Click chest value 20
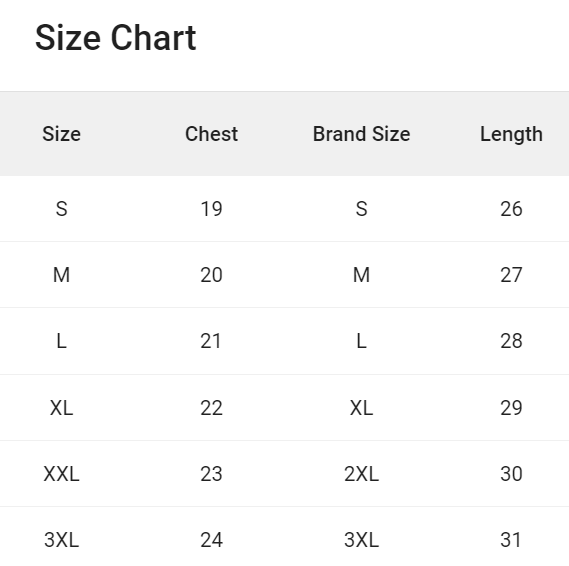 [212, 275]
